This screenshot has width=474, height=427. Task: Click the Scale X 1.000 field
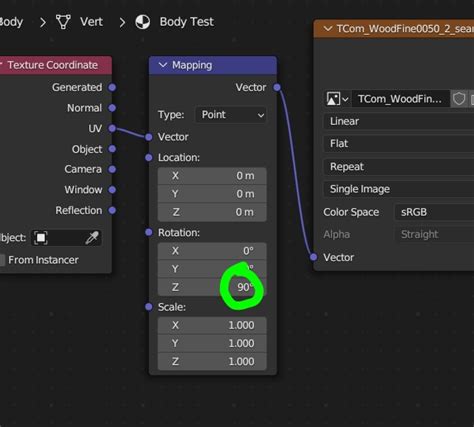point(212,325)
